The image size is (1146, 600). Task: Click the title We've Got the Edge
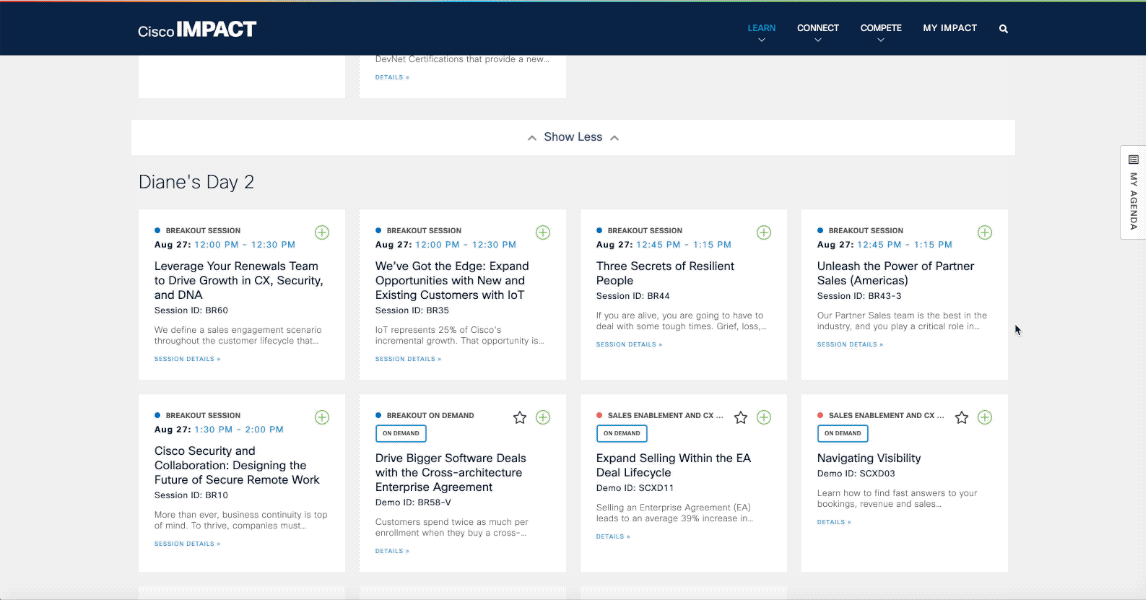click(452, 281)
